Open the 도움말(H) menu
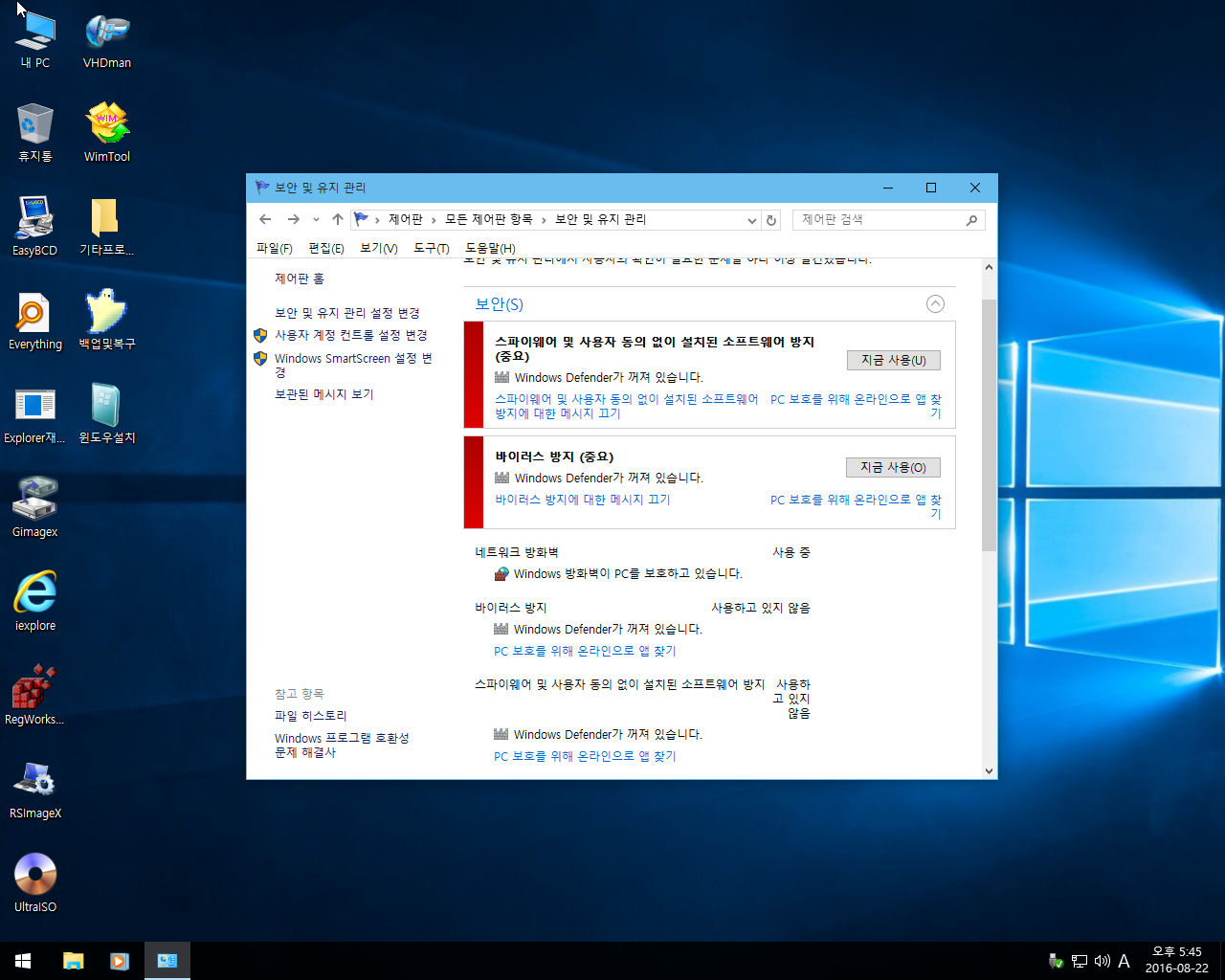Screen dimensions: 1225x980 pyautogui.click(x=490, y=248)
